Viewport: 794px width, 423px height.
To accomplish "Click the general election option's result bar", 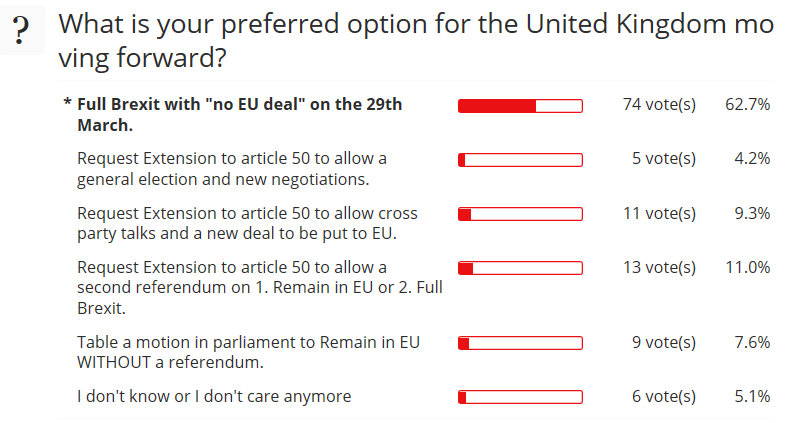I will tap(520, 160).
